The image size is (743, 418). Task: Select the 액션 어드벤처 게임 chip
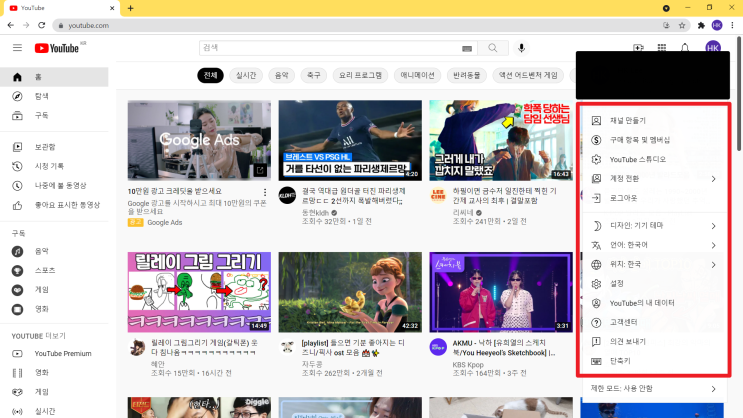(528, 75)
